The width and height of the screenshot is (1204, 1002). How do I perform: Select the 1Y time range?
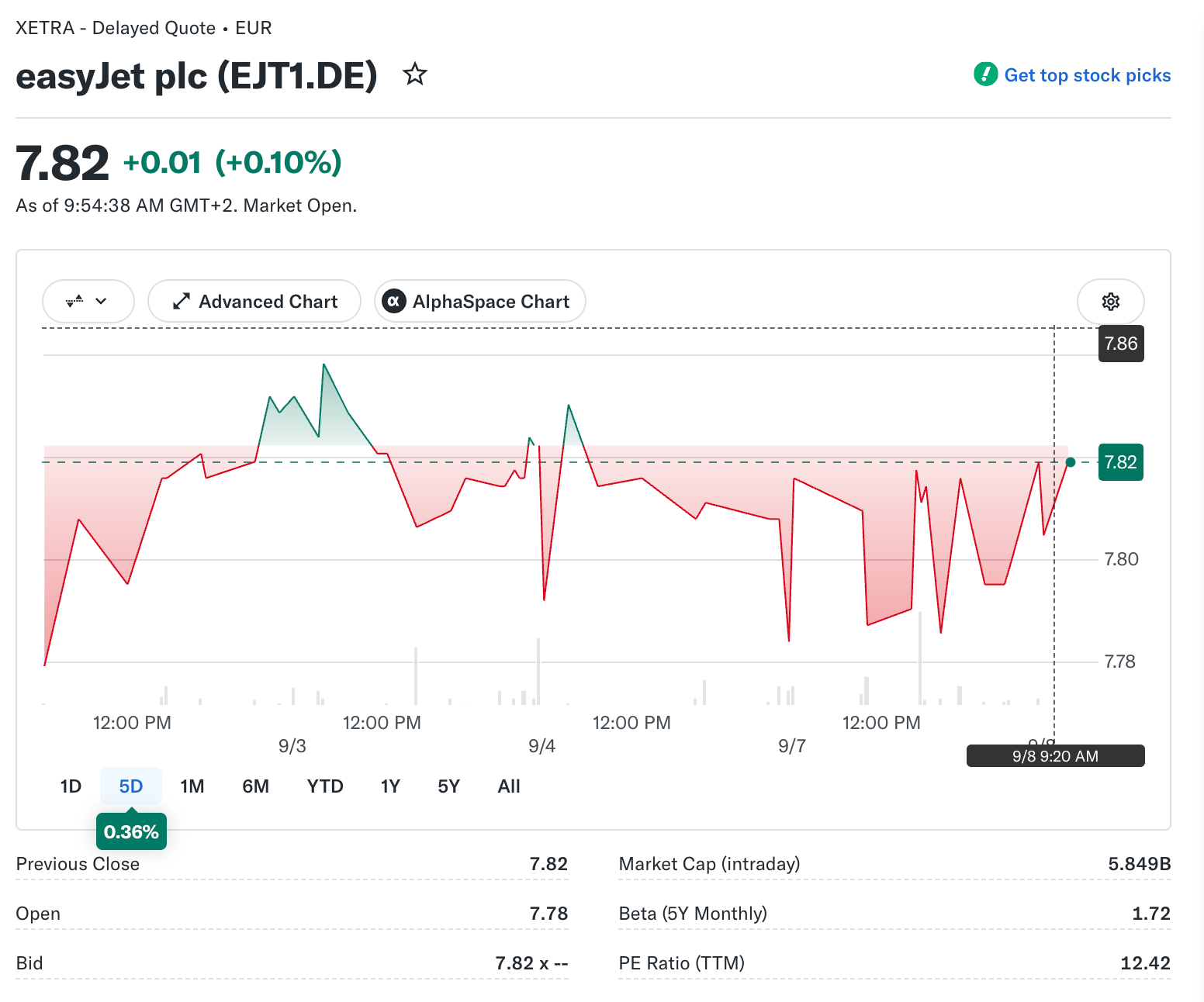point(390,786)
